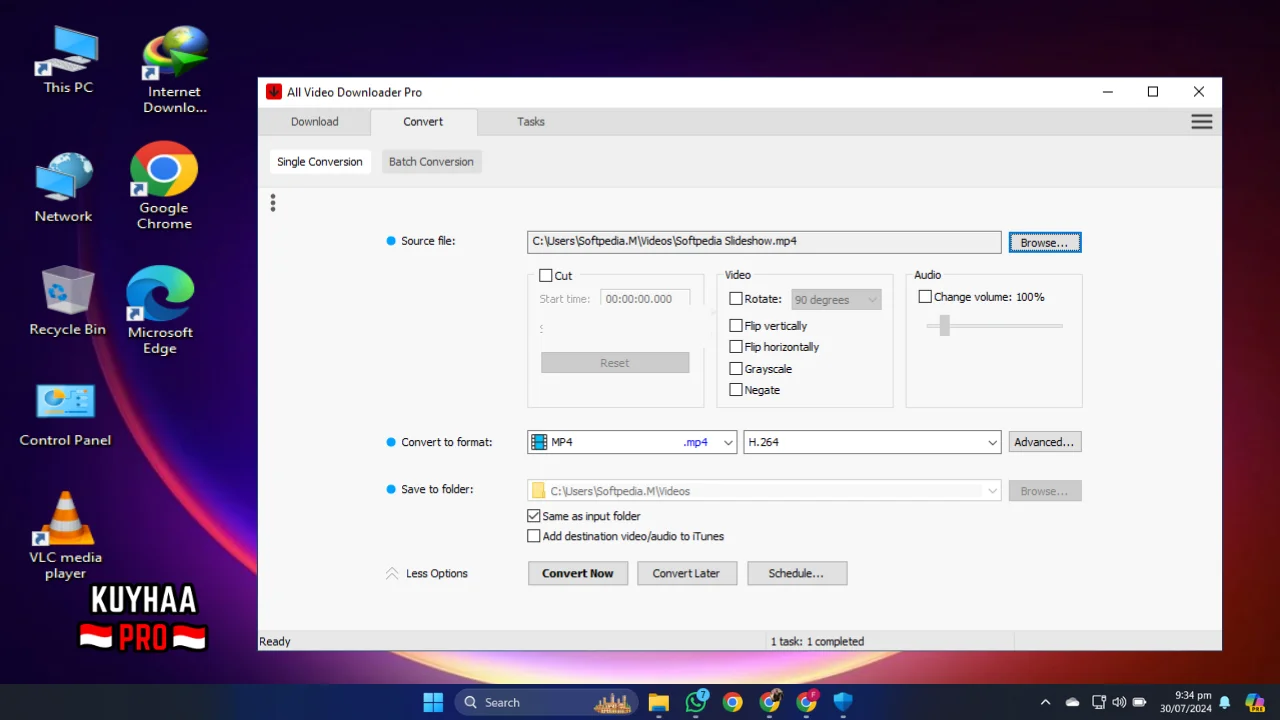This screenshot has width=1280, height=720.
Task: Open Windows Security shield in taskbar
Action: 843,702
